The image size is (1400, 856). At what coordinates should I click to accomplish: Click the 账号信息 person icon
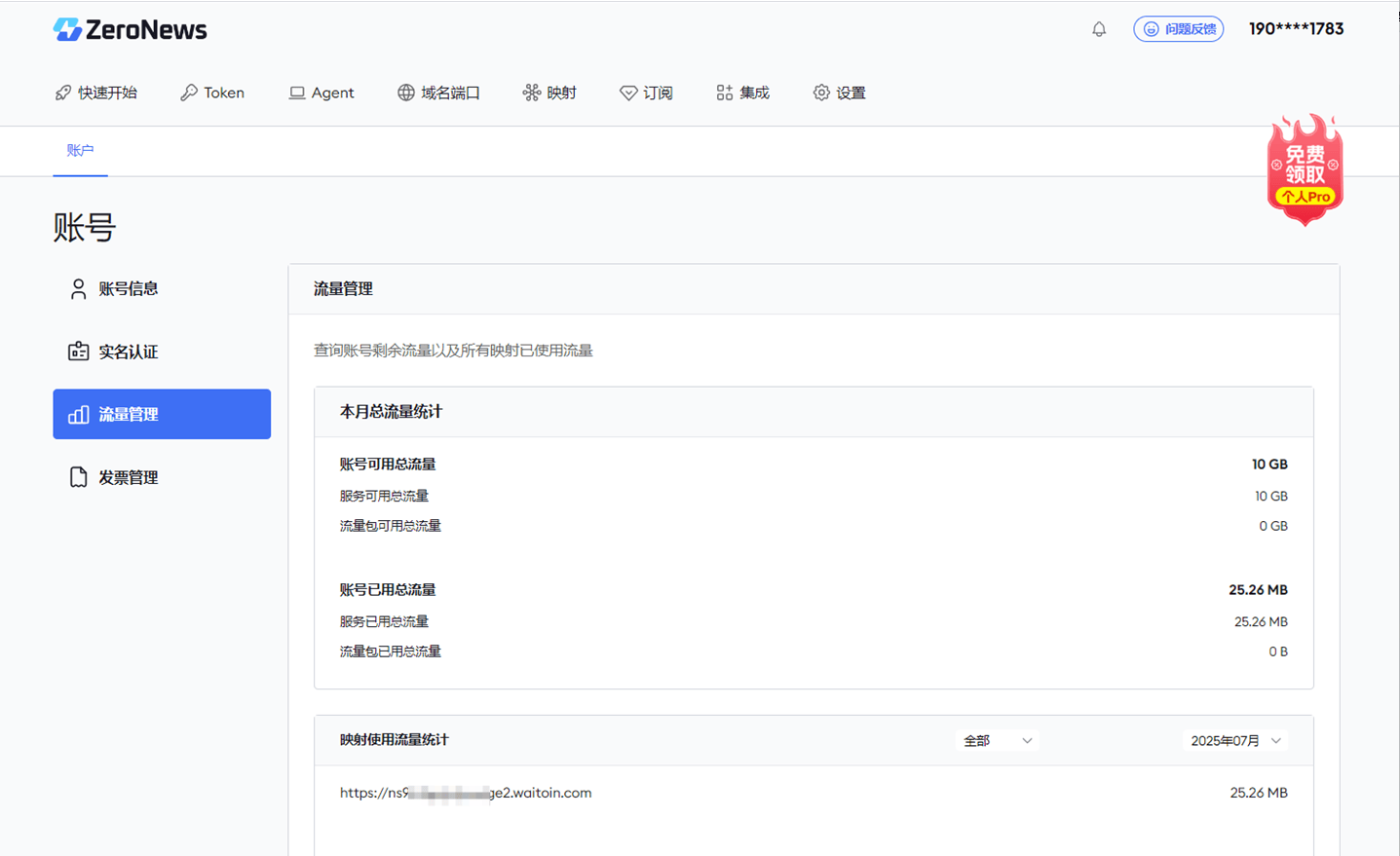coord(78,288)
